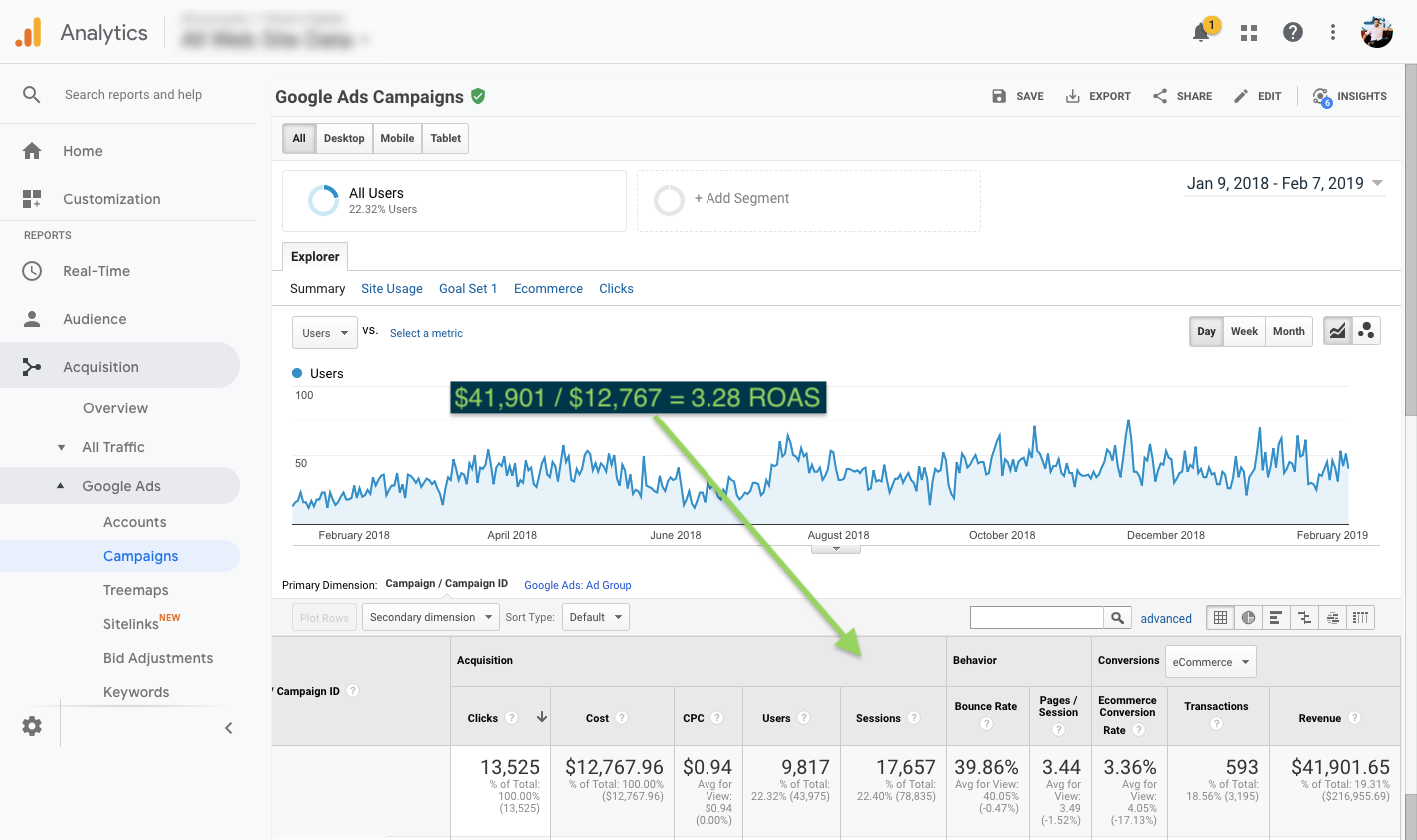Click the SHARE icon button

[1182, 96]
